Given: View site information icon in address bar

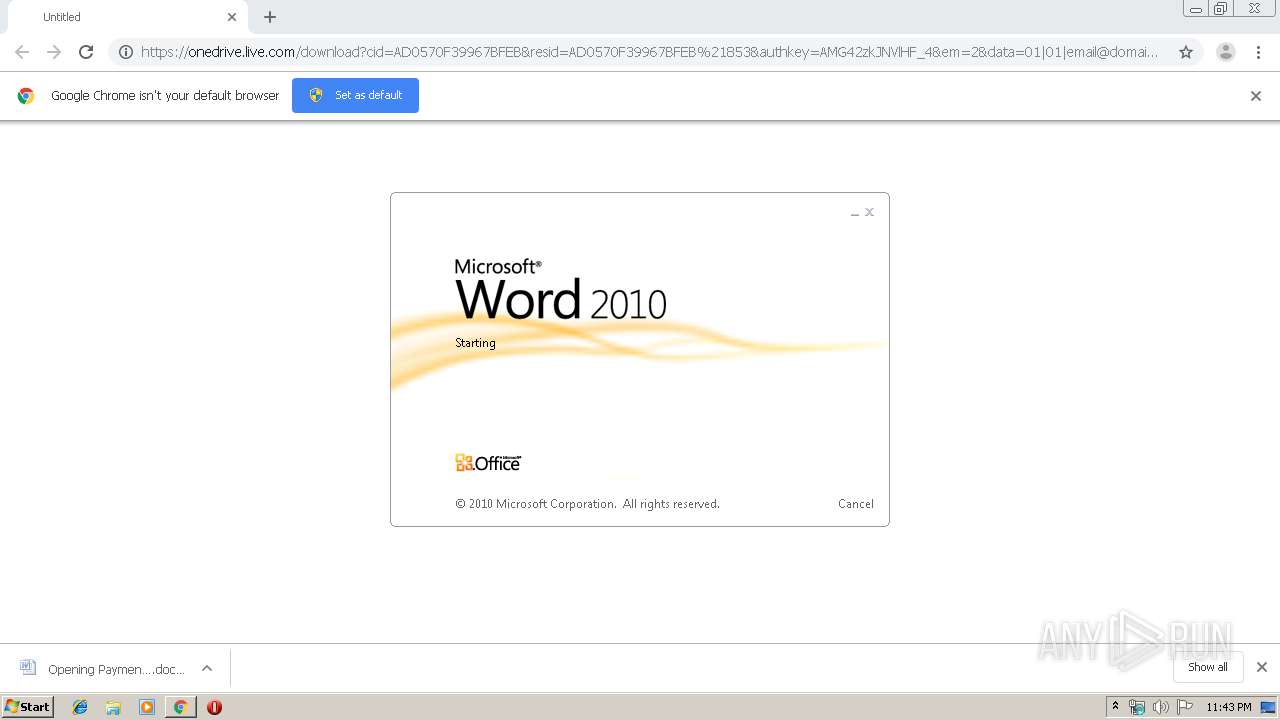Looking at the screenshot, I should point(126,52).
